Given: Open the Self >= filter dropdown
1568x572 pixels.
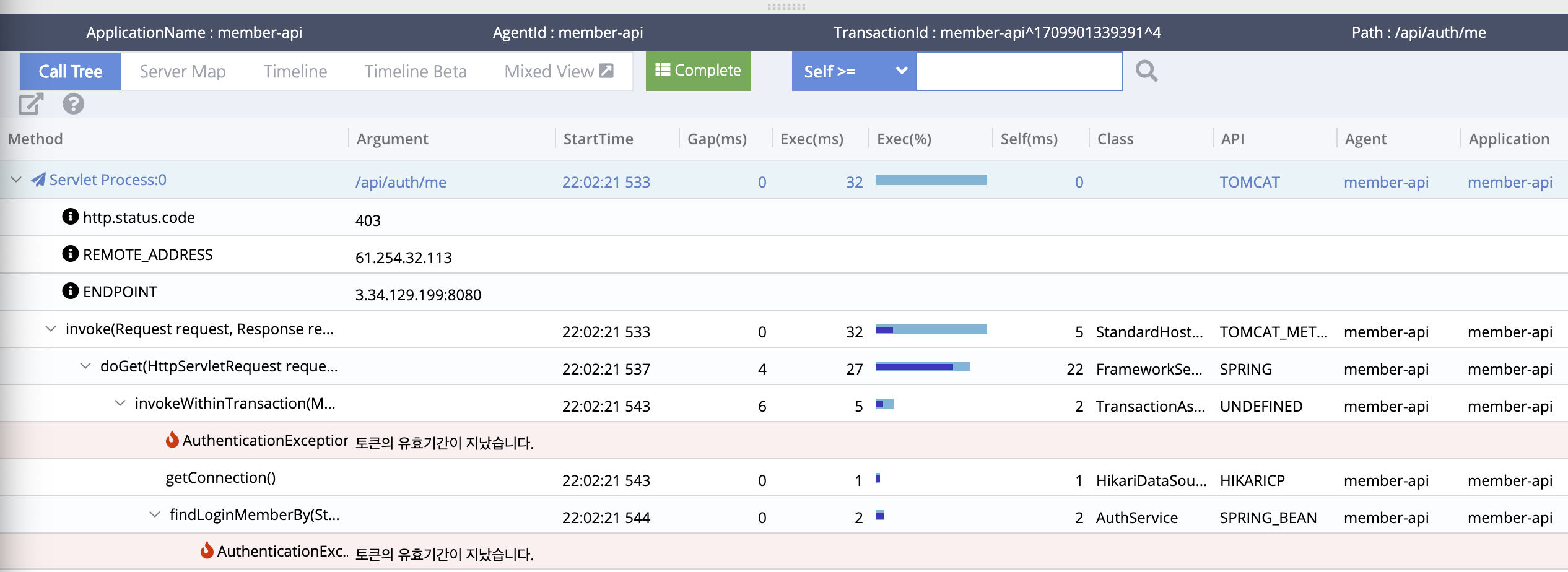Looking at the screenshot, I should (854, 71).
